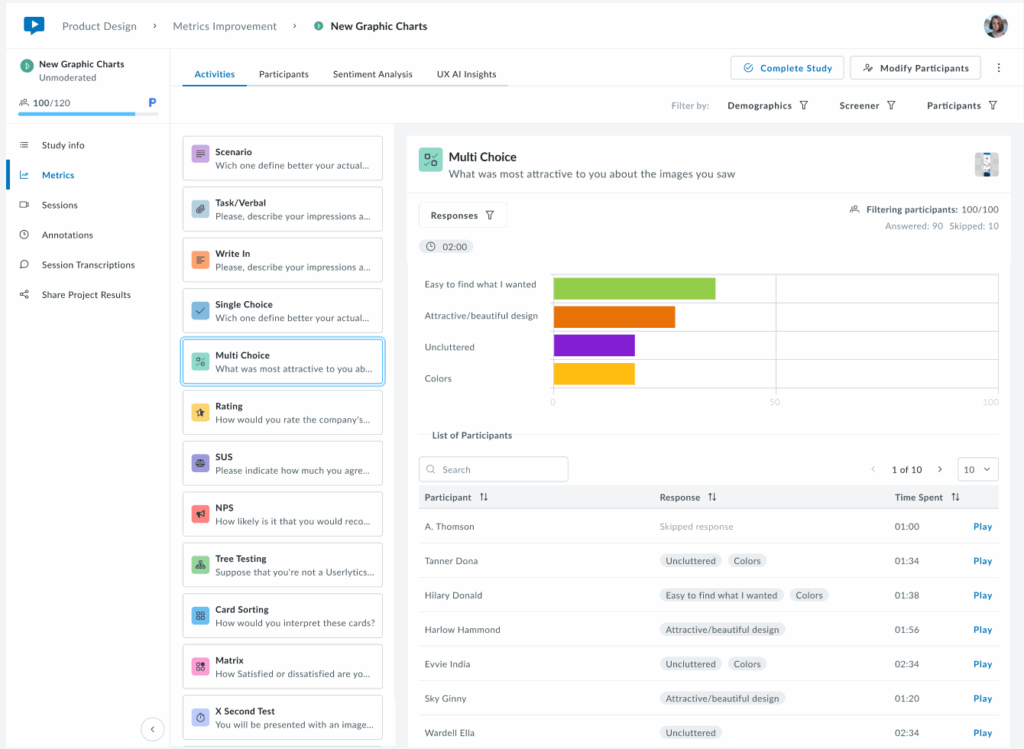The image size is (1024, 749).
Task: Open the Demographics filter funnel icon
Action: pos(806,104)
